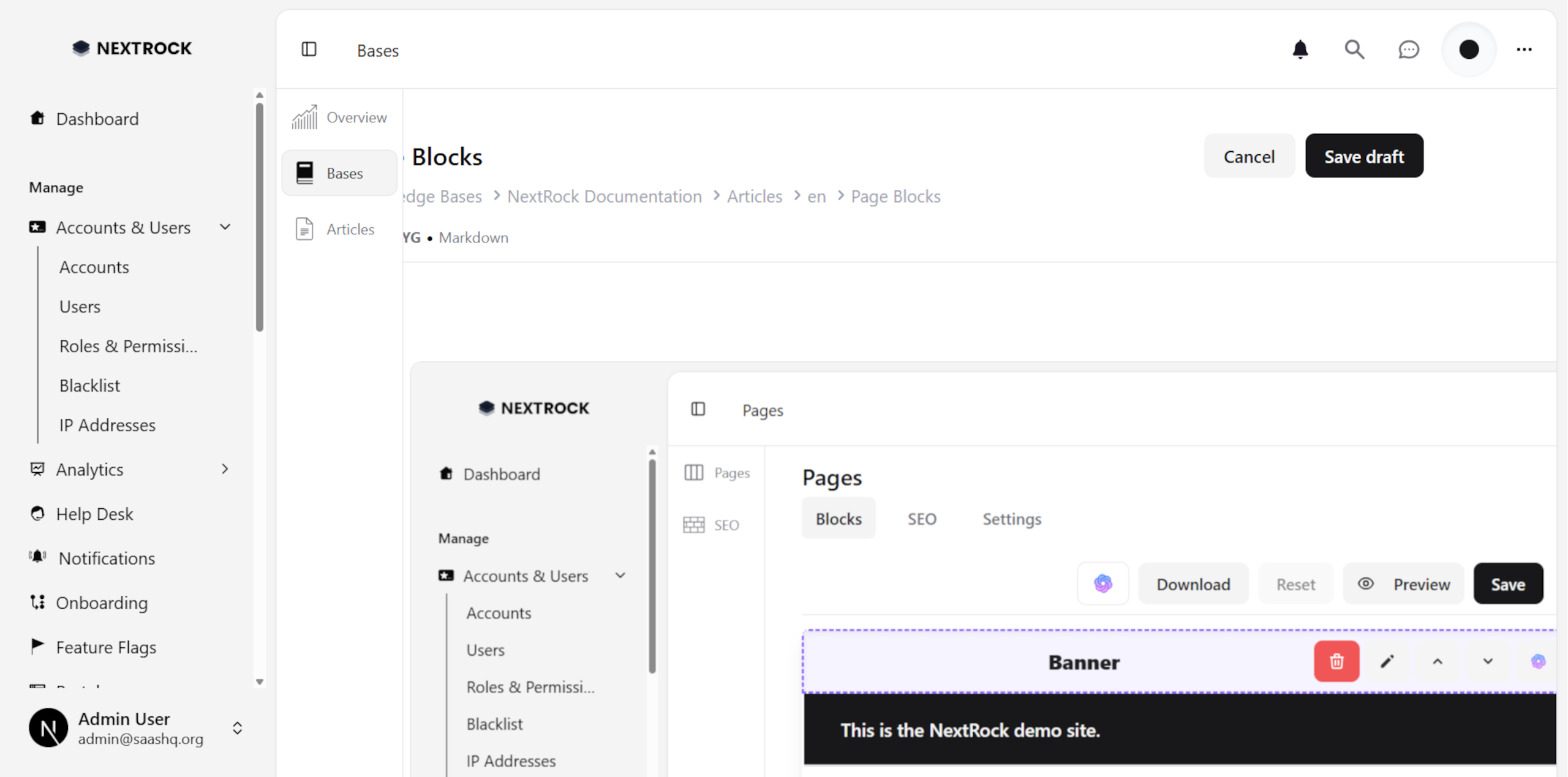Edit Banner block with pencil icon
Screen dimensions: 1568x777
click(1387, 661)
